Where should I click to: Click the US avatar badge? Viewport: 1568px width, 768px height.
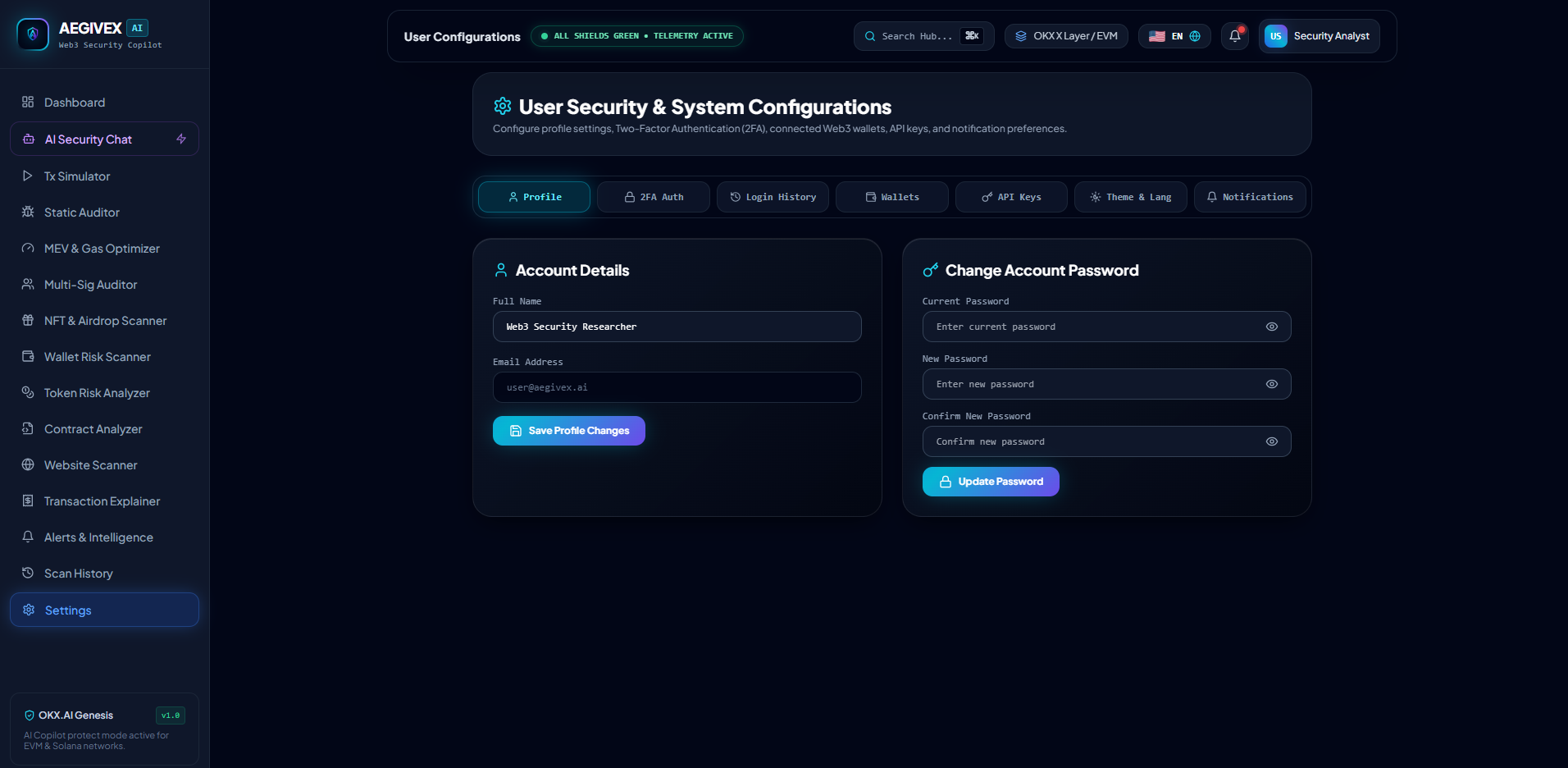(x=1275, y=36)
